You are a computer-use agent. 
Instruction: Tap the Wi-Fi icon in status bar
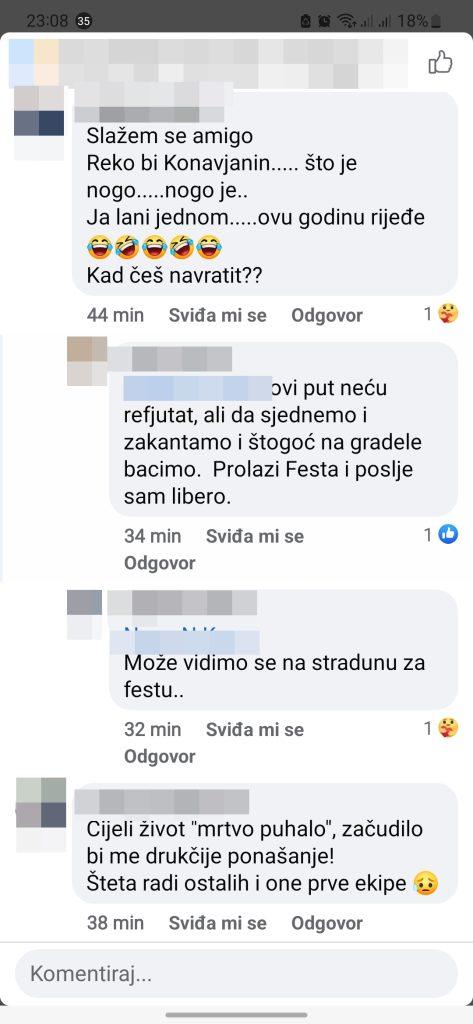point(346,21)
